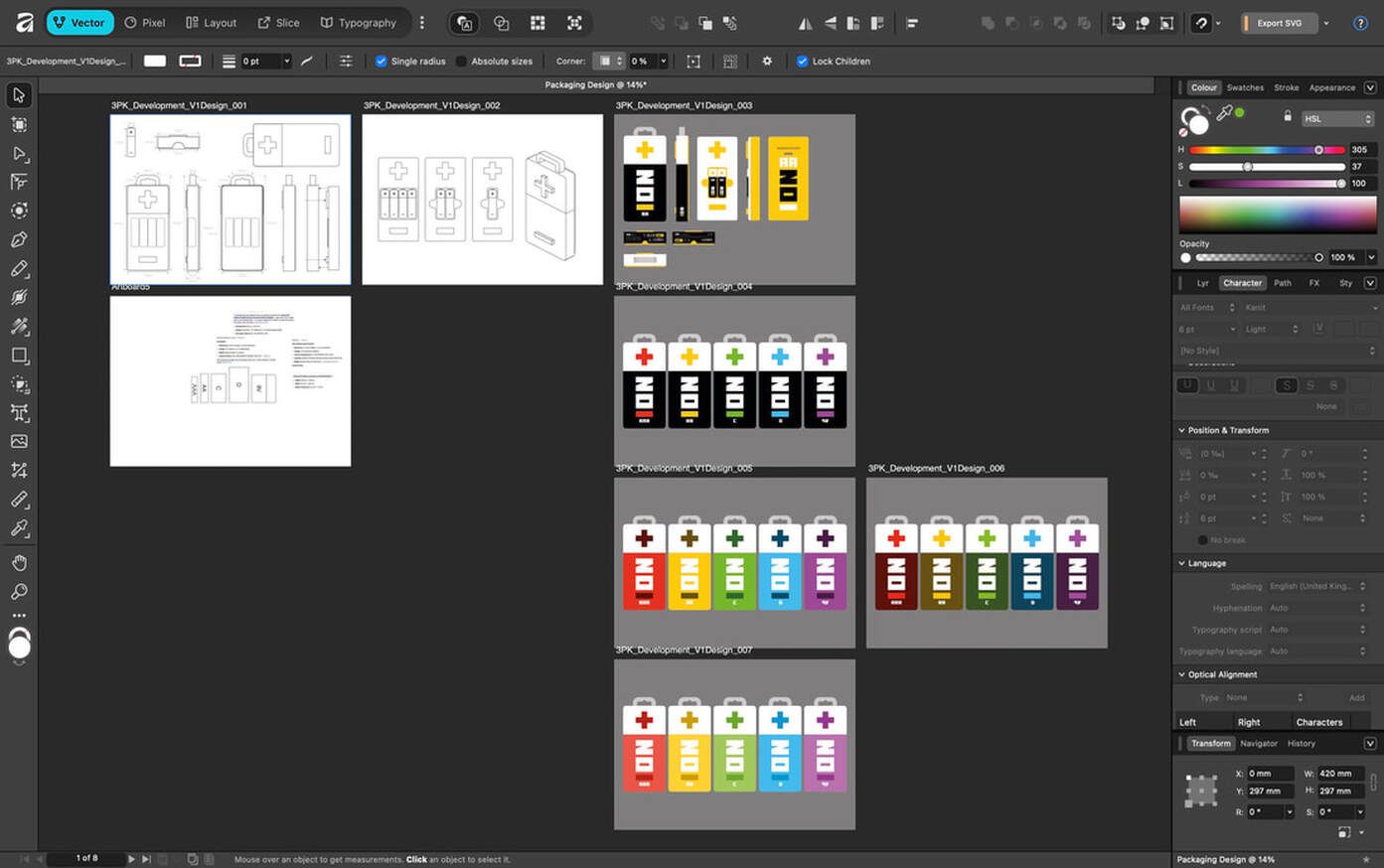This screenshot has width=1384, height=868.
Task: Pick the Place Image tool
Action: (x=19, y=442)
